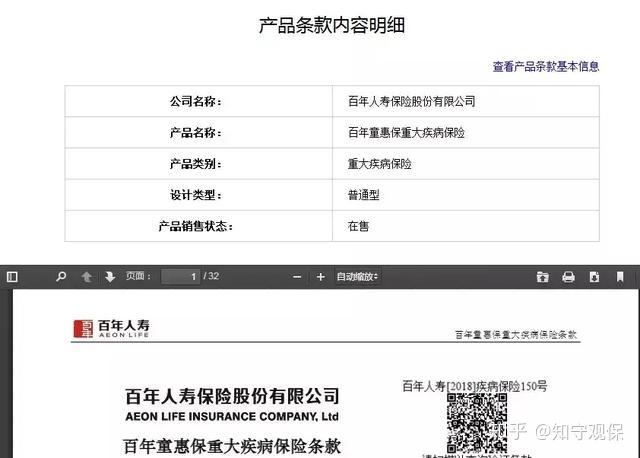This screenshot has width=640, height=458.
Task: Click the 公司名称 label cell
Action: [198, 101]
